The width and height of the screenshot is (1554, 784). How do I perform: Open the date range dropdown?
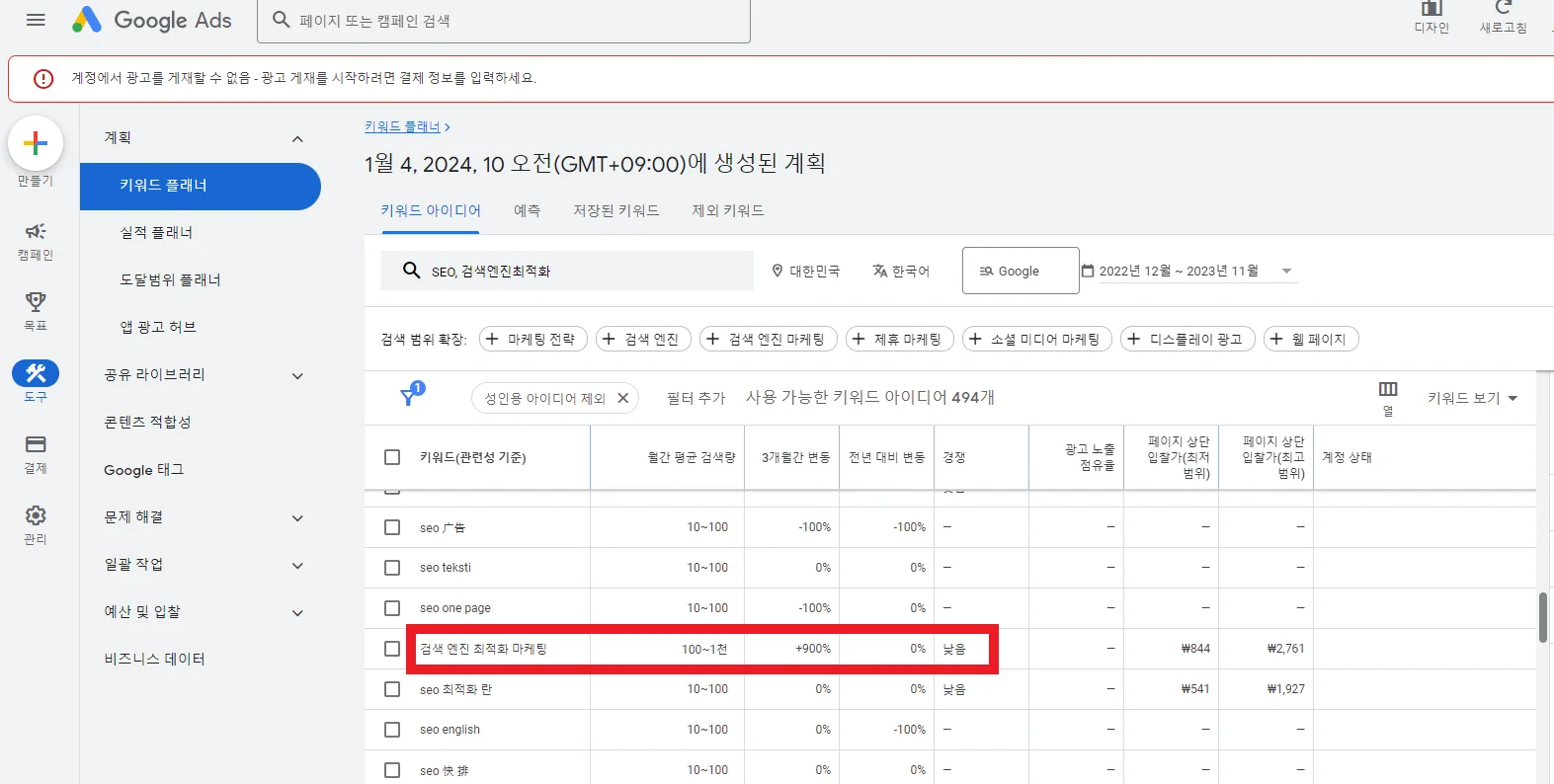[x=1188, y=271]
